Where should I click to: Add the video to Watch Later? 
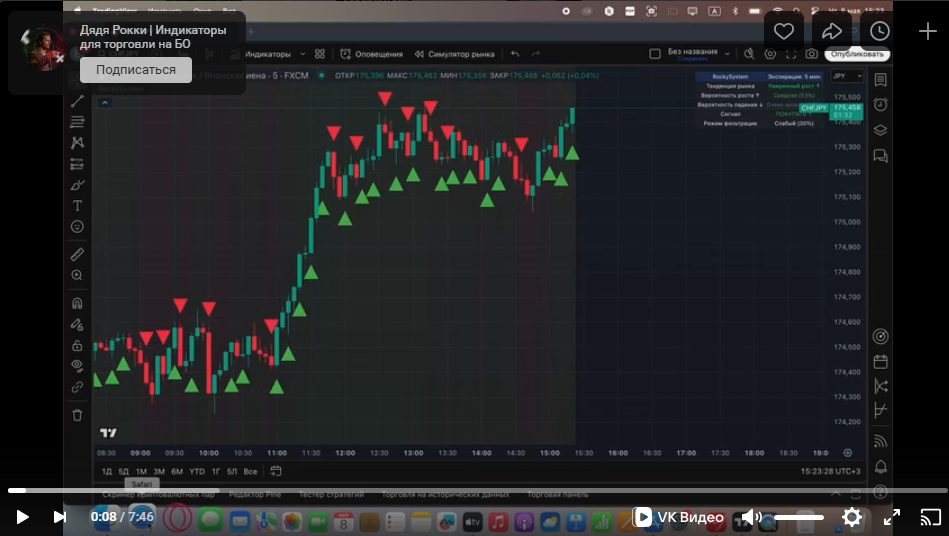point(880,31)
